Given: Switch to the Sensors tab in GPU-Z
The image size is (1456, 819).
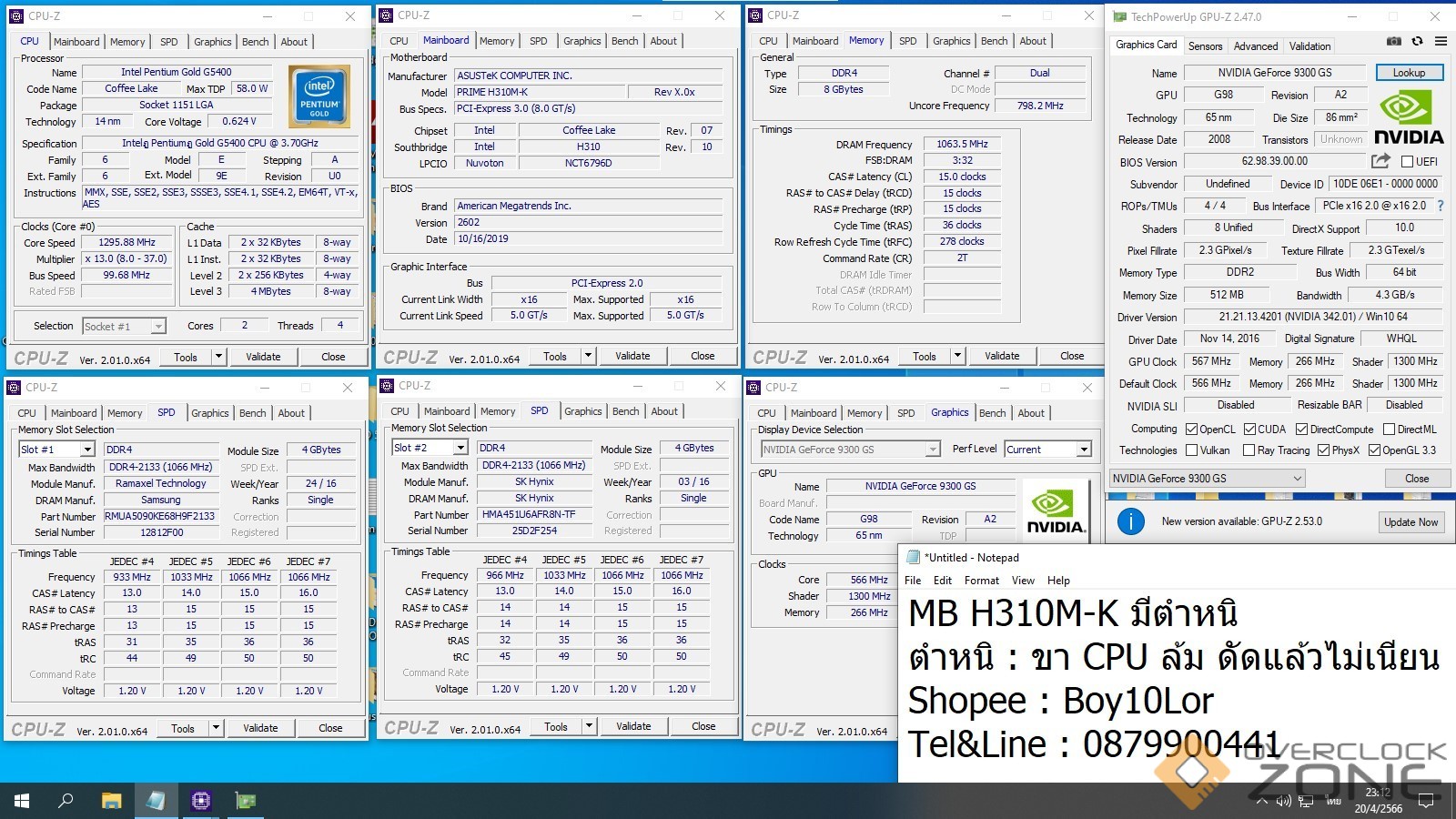Looking at the screenshot, I should coord(1205,46).
